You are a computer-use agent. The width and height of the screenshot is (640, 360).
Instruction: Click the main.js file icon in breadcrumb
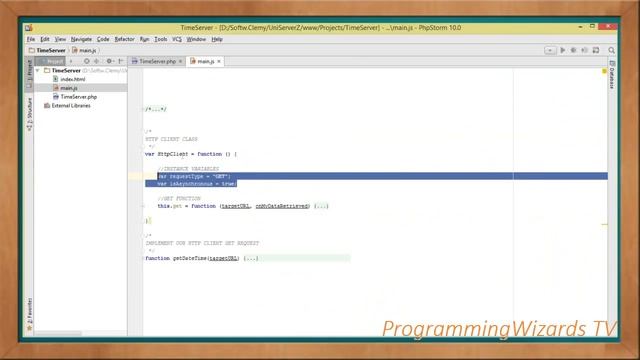point(75,50)
